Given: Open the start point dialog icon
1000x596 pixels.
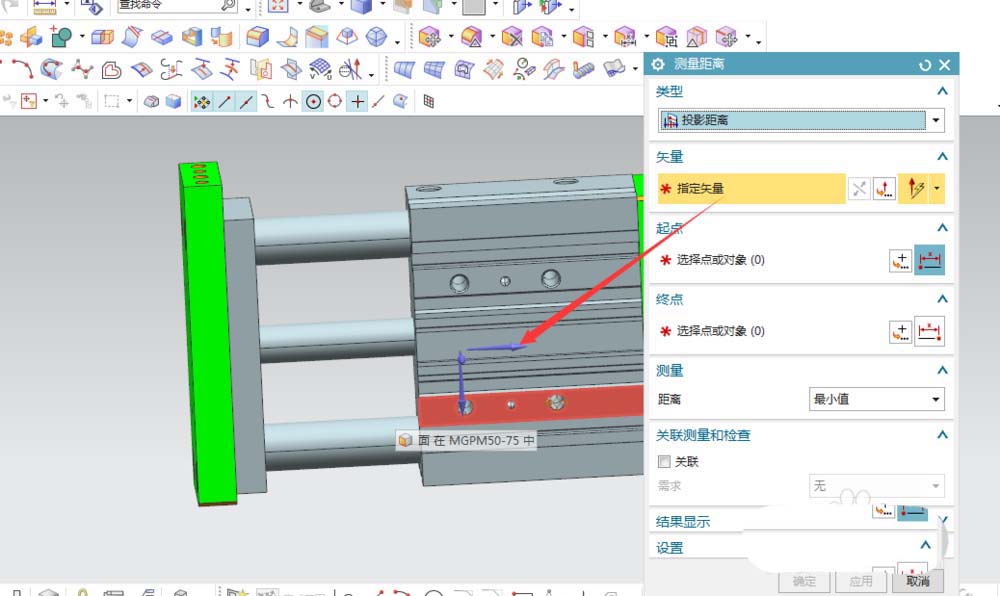Looking at the screenshot, I should tap(901, 260).
